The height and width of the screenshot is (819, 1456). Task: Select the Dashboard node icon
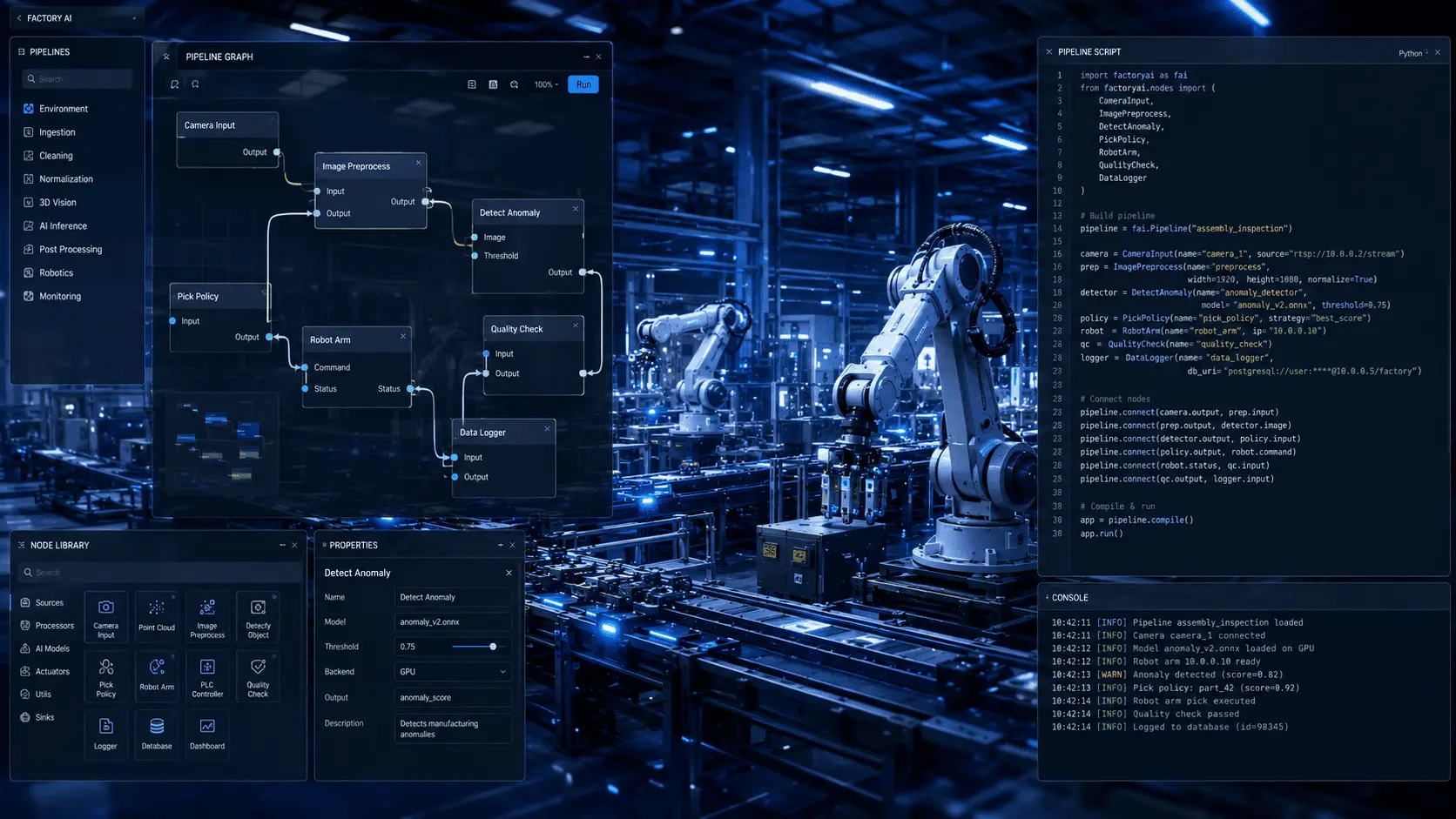207,735
